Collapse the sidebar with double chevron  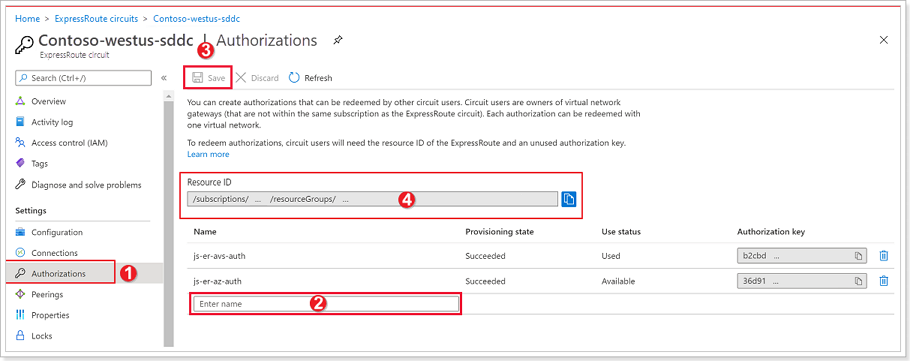(x=164, y=78)
